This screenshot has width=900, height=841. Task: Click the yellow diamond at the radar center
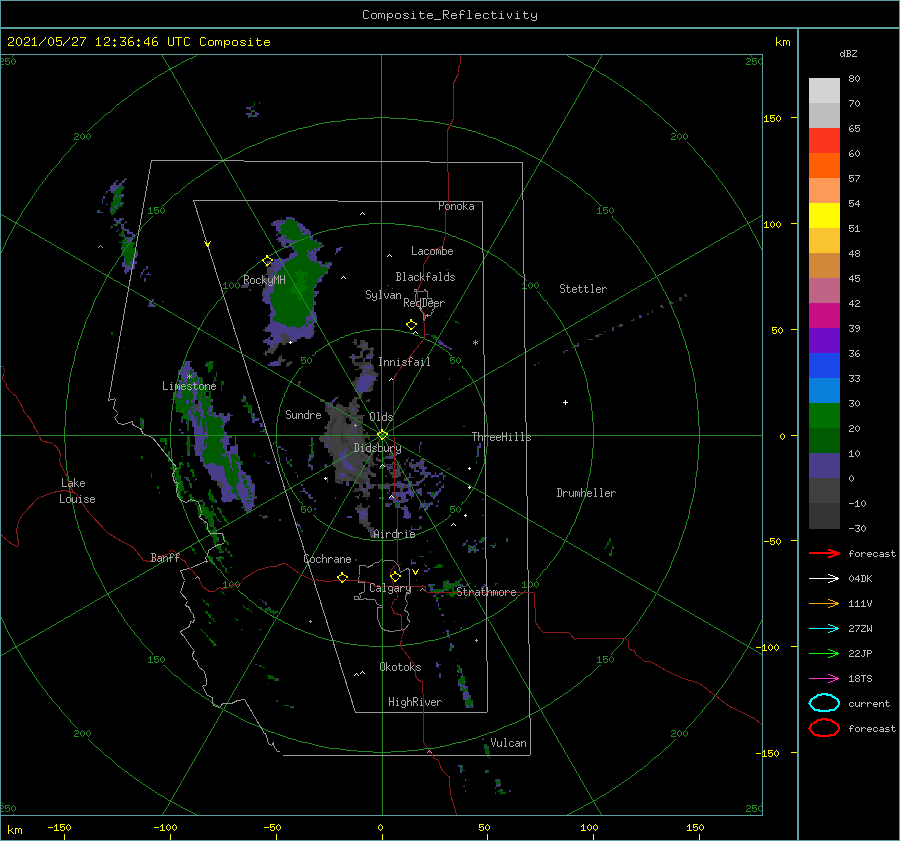(x=382, y=435)
